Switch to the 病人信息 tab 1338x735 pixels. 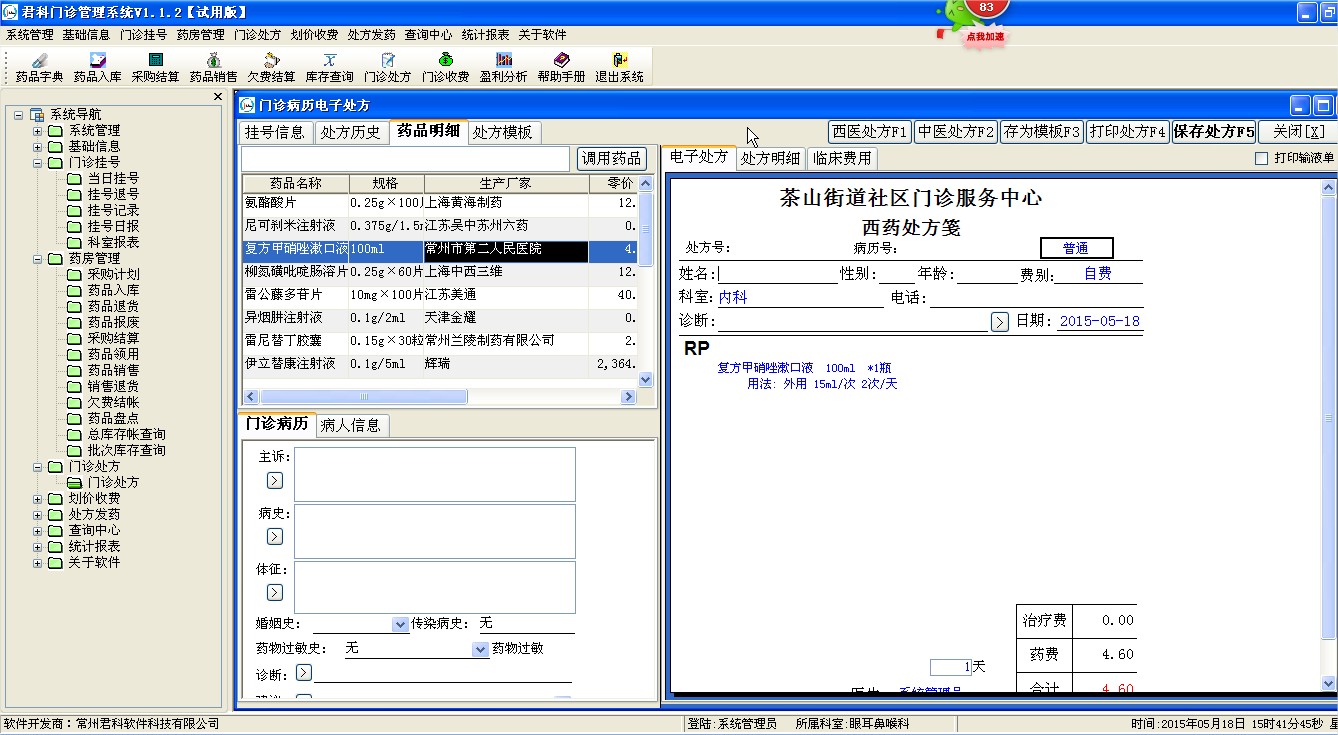pos(351,425)
